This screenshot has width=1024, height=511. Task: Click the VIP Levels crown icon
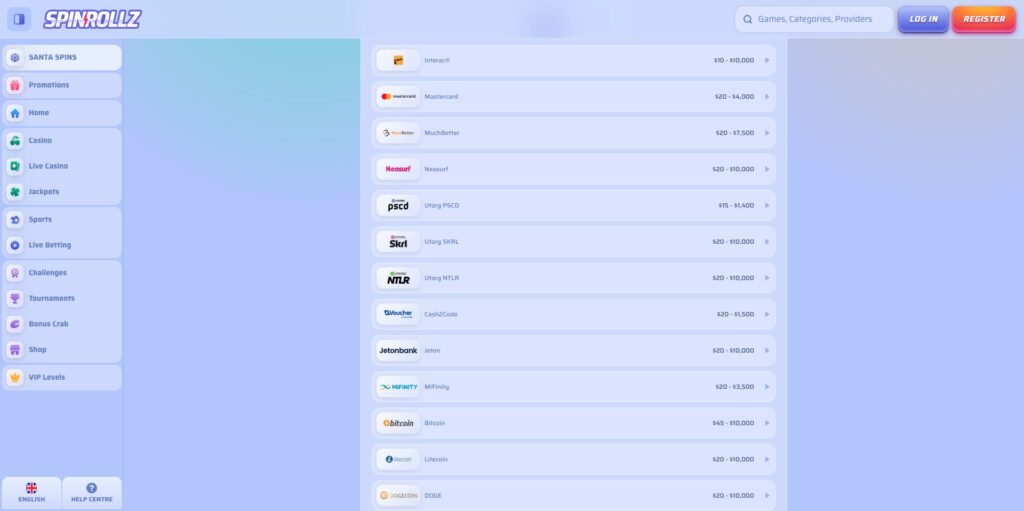click(15, 377)
